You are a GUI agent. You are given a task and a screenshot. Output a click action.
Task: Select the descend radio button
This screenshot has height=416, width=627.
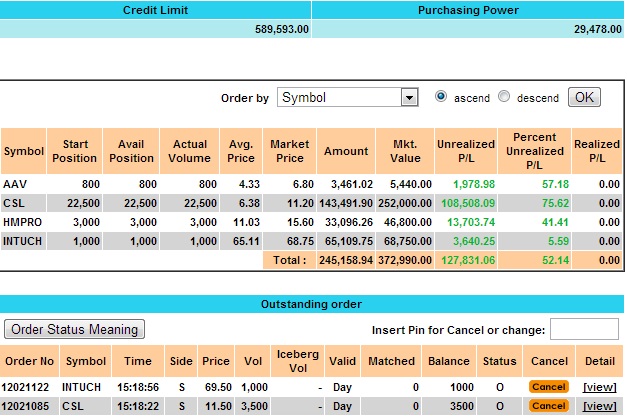tap(504, 97)
